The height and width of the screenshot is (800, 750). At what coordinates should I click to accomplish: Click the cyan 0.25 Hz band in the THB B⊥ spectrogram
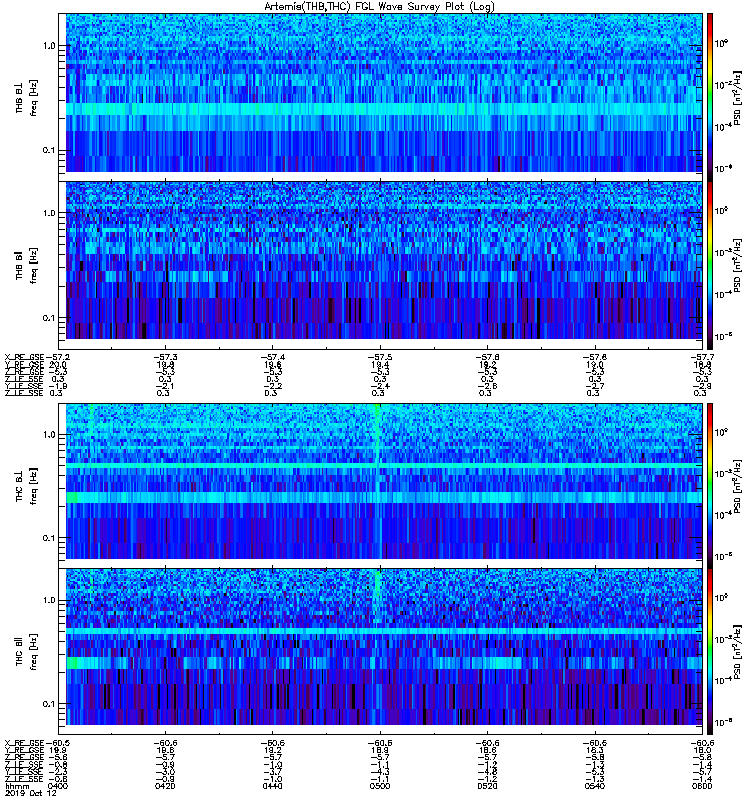coord(384,109)
